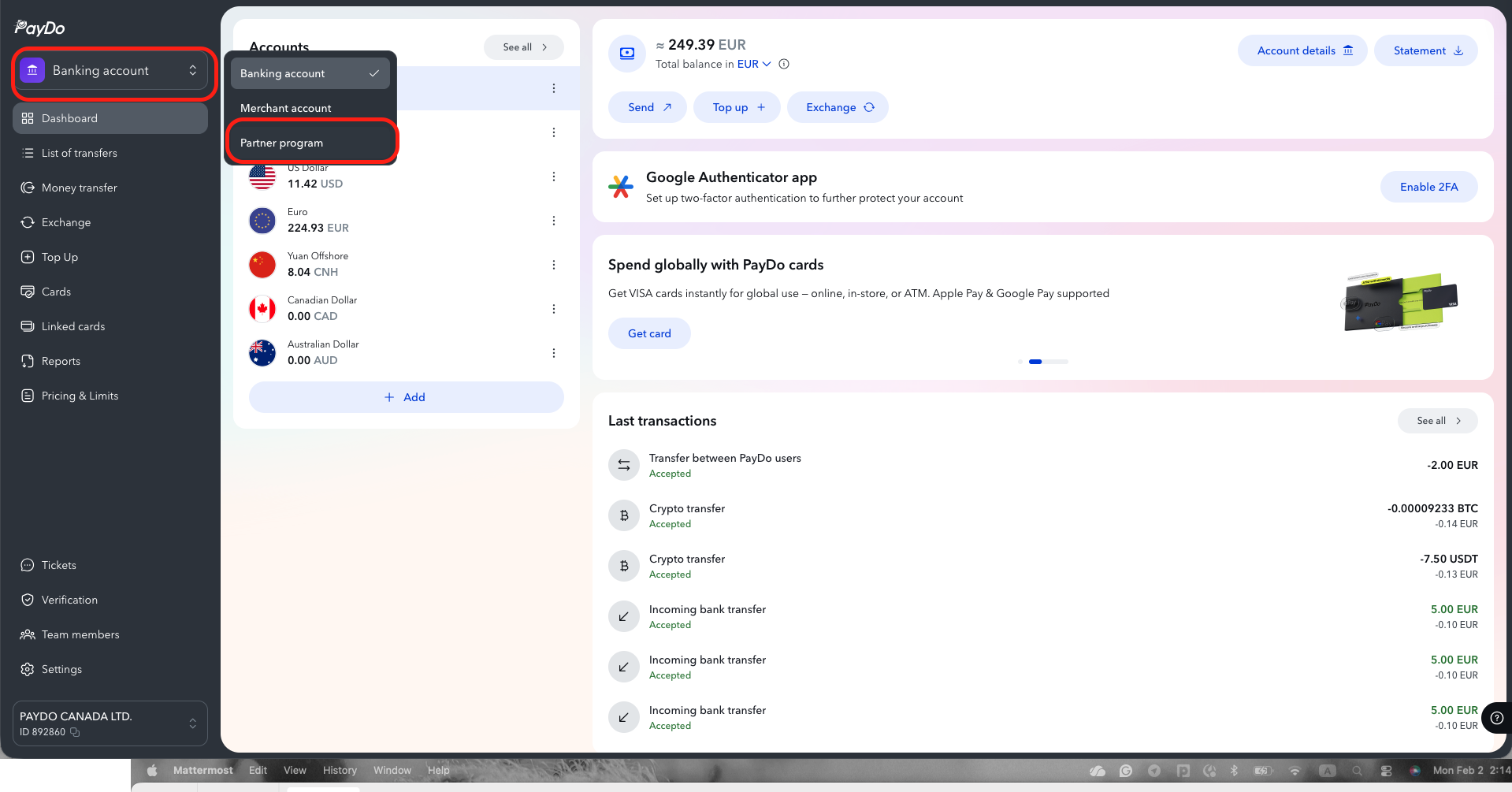Click the Siri icon in the menu bar
Image resolution: width=1512 pixels, height=792 pixels.
click(x=1415, y=771)
